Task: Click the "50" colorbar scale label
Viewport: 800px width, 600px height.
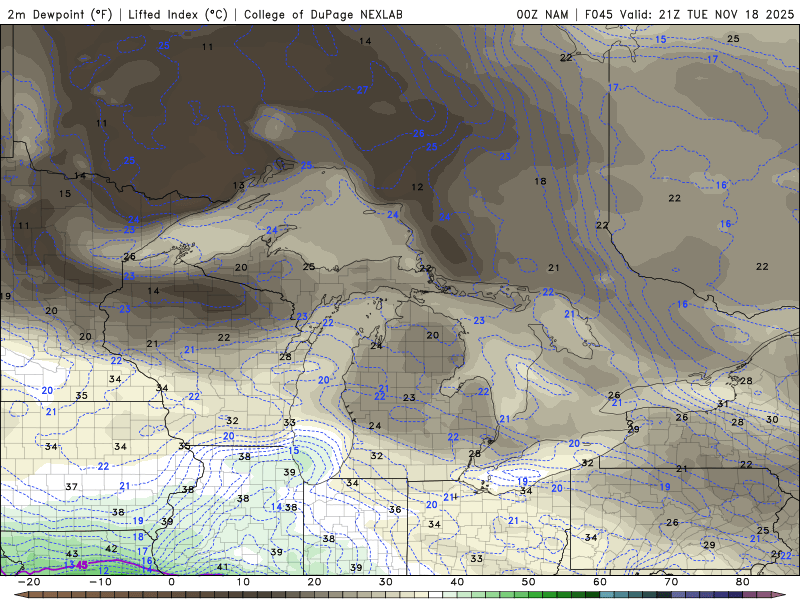Action: coord(529,582)
